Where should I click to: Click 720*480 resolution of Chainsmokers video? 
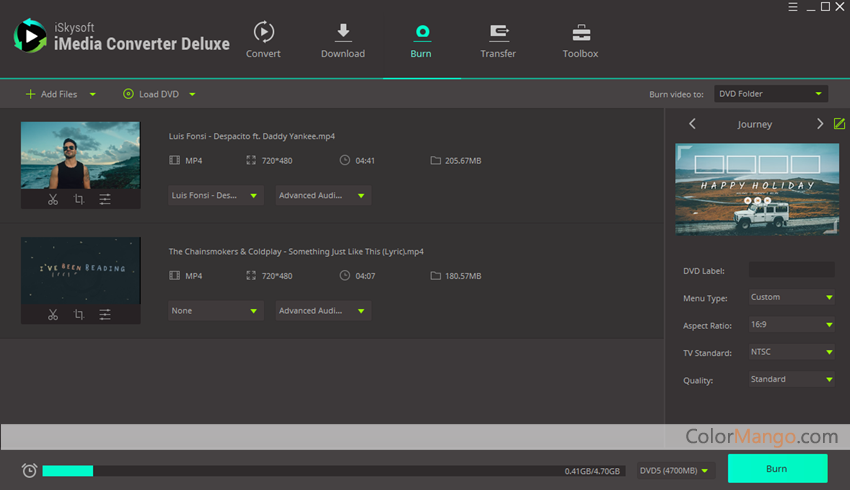277,276
